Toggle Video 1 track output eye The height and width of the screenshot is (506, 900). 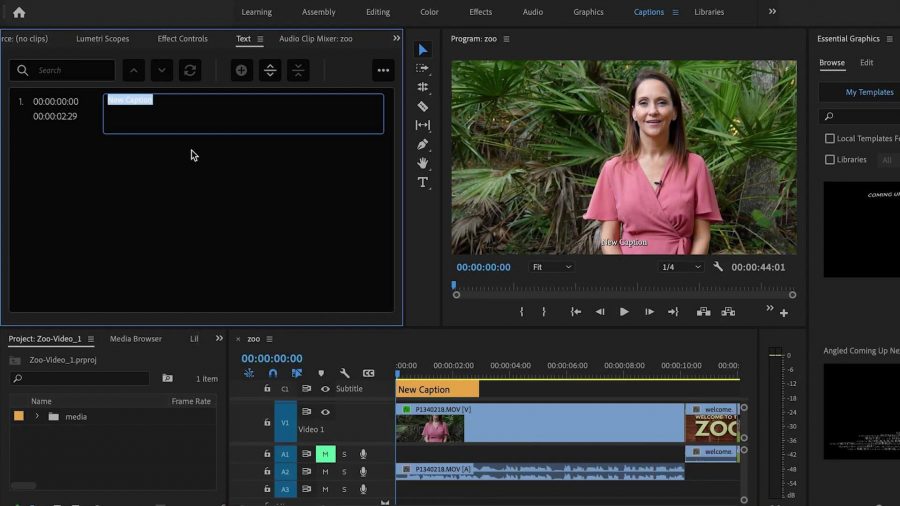click(x=325, y=412)
